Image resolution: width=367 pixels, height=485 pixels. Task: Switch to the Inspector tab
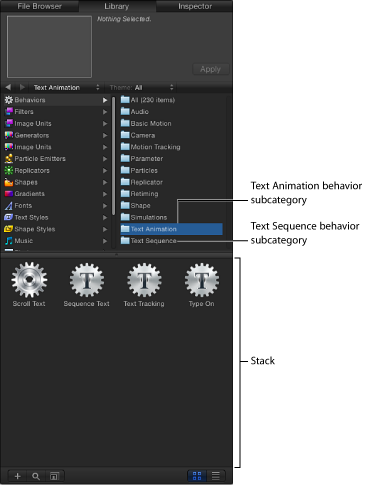click(x=195, y=6)
